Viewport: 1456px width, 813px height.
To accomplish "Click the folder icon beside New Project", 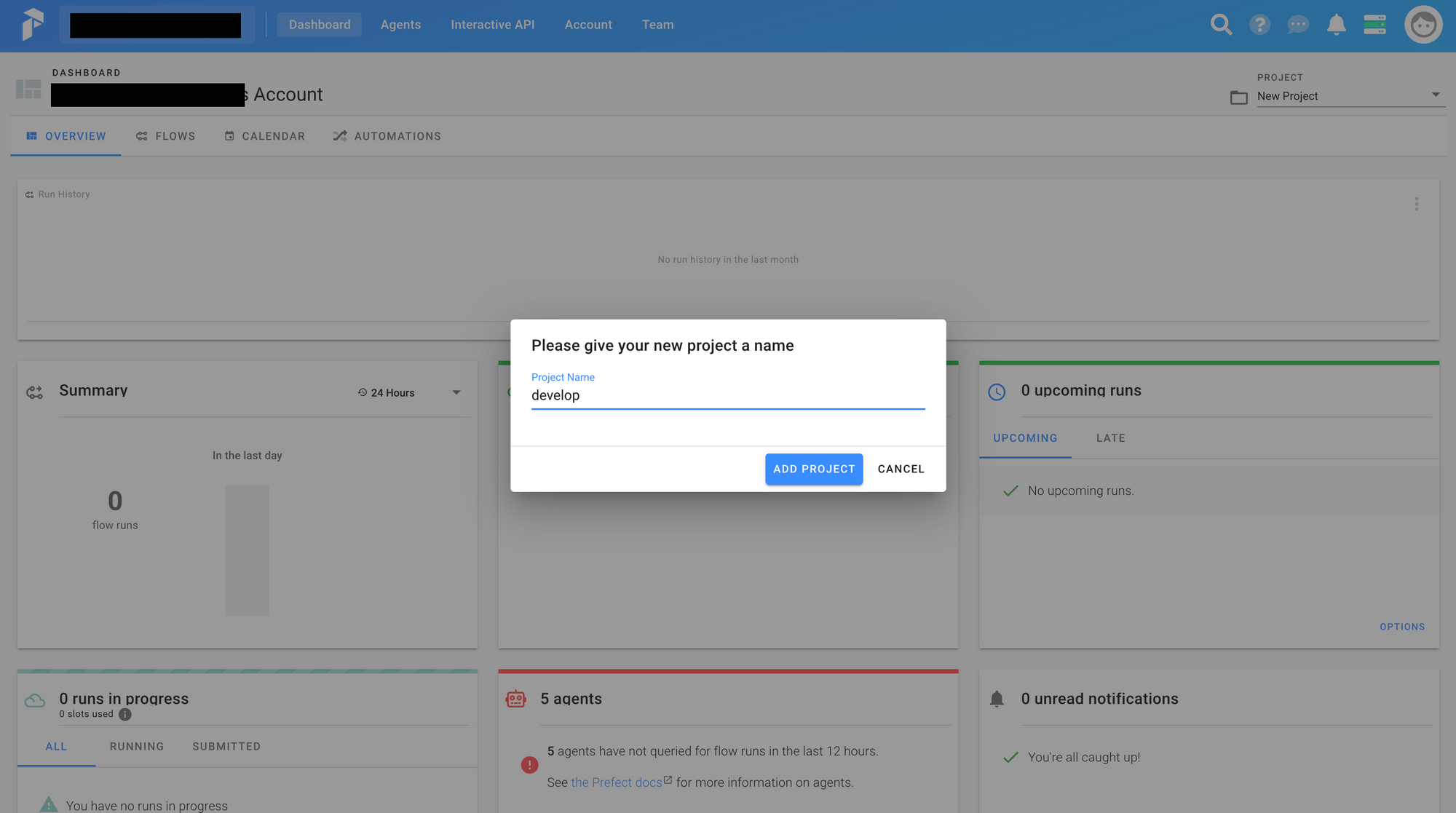I will pos(1238,96).
